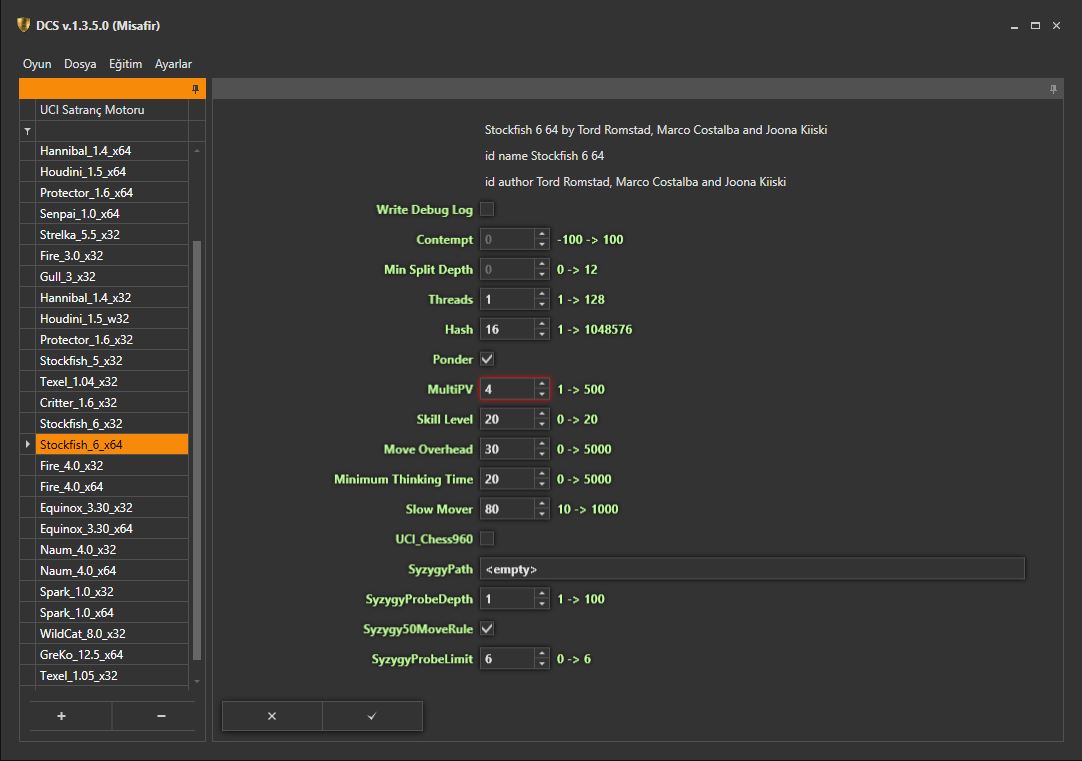Pin the engine list panel
Screen dimensions: 1082x761
click(x=195, y=89)
